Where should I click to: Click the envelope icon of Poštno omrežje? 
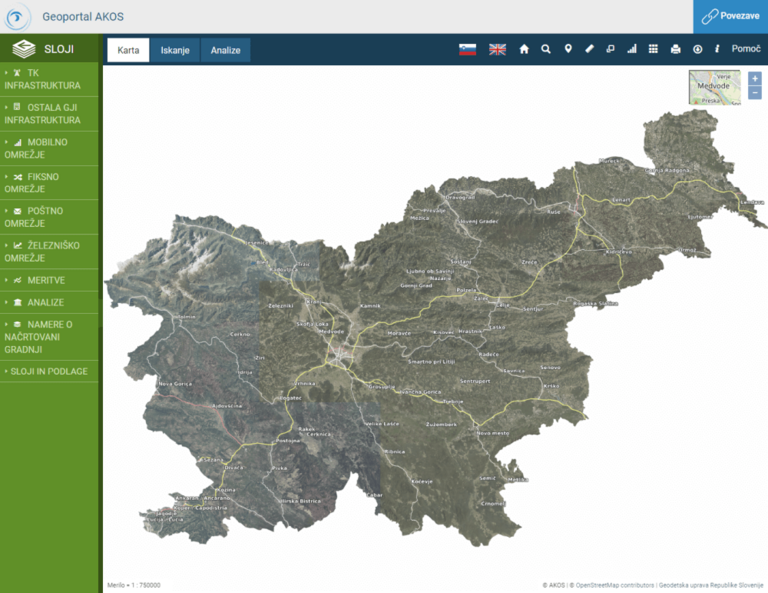(x=18, y=212)
